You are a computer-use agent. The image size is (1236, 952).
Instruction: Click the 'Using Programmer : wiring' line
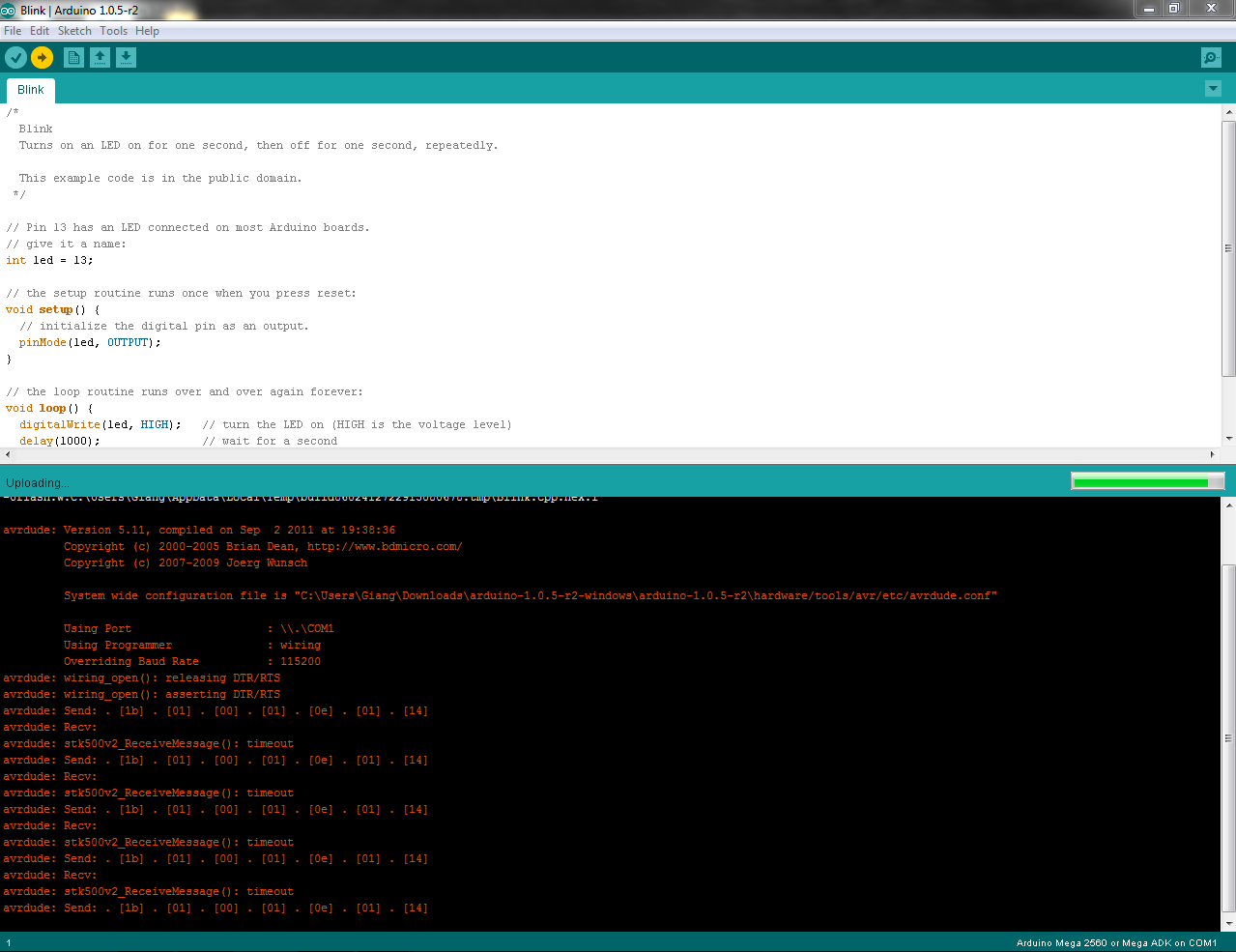(x=192, y=645)
